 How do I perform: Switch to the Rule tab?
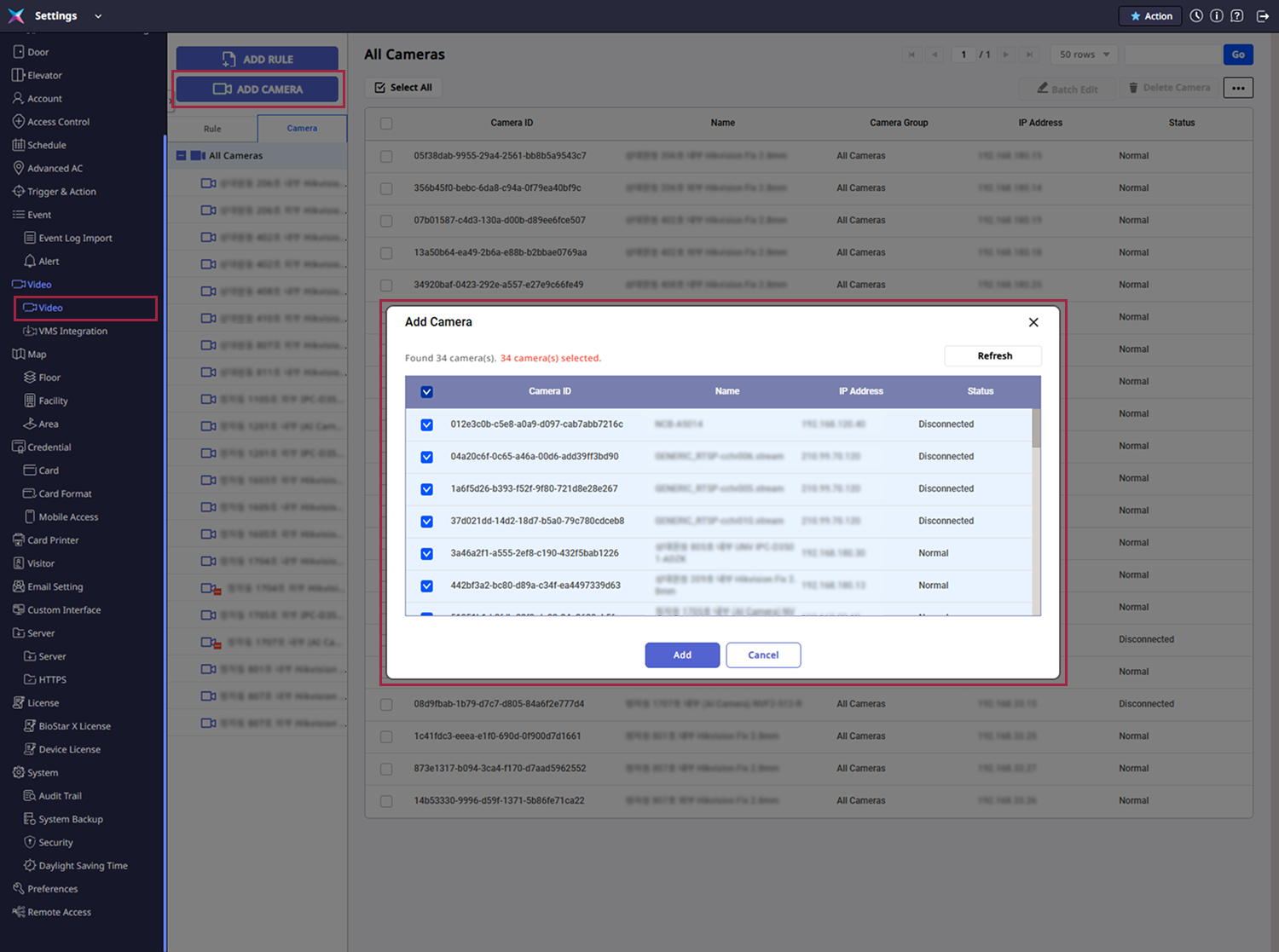click(x=212, y=129)
